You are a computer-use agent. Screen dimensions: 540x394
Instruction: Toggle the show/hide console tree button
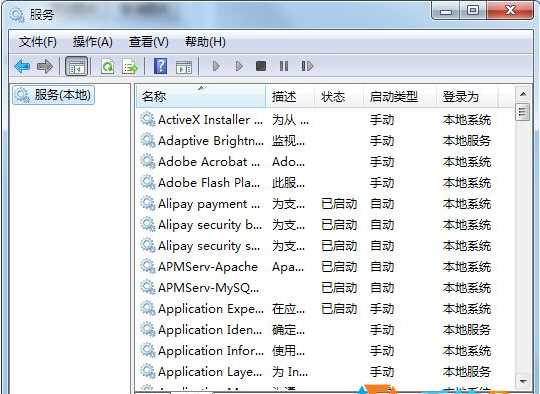[76, 66]
